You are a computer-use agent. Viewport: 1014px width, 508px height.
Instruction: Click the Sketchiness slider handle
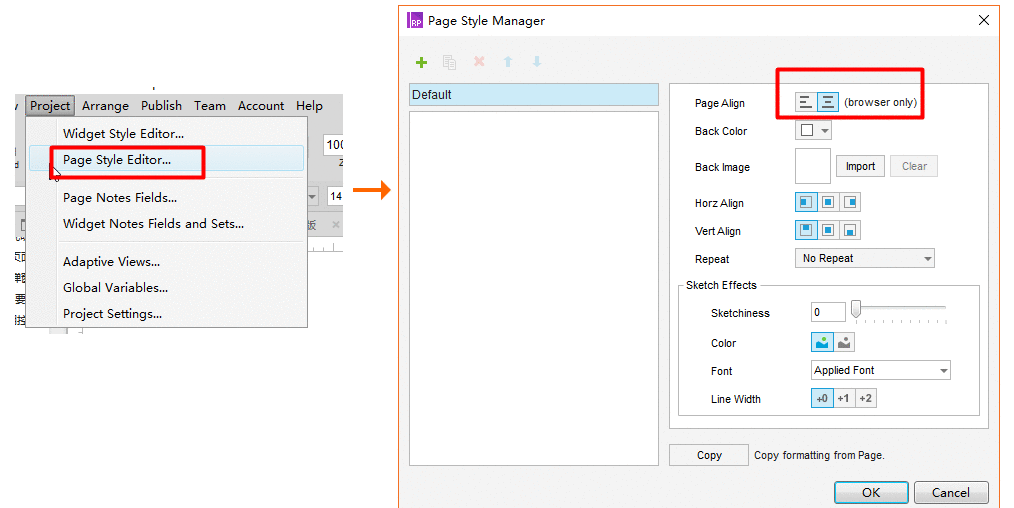(x=856, y=310)
